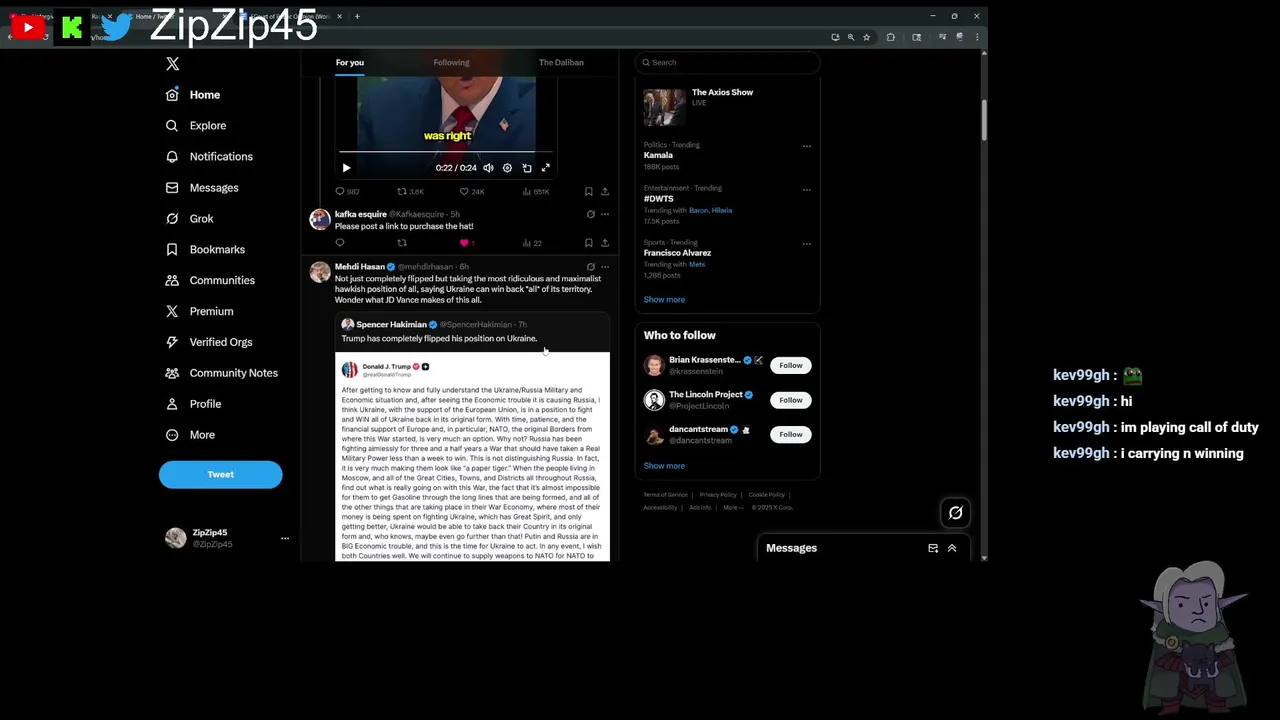Compose new message in Messages drawer
Viewport: 1280px width, 720px height.
pos(933,548)
